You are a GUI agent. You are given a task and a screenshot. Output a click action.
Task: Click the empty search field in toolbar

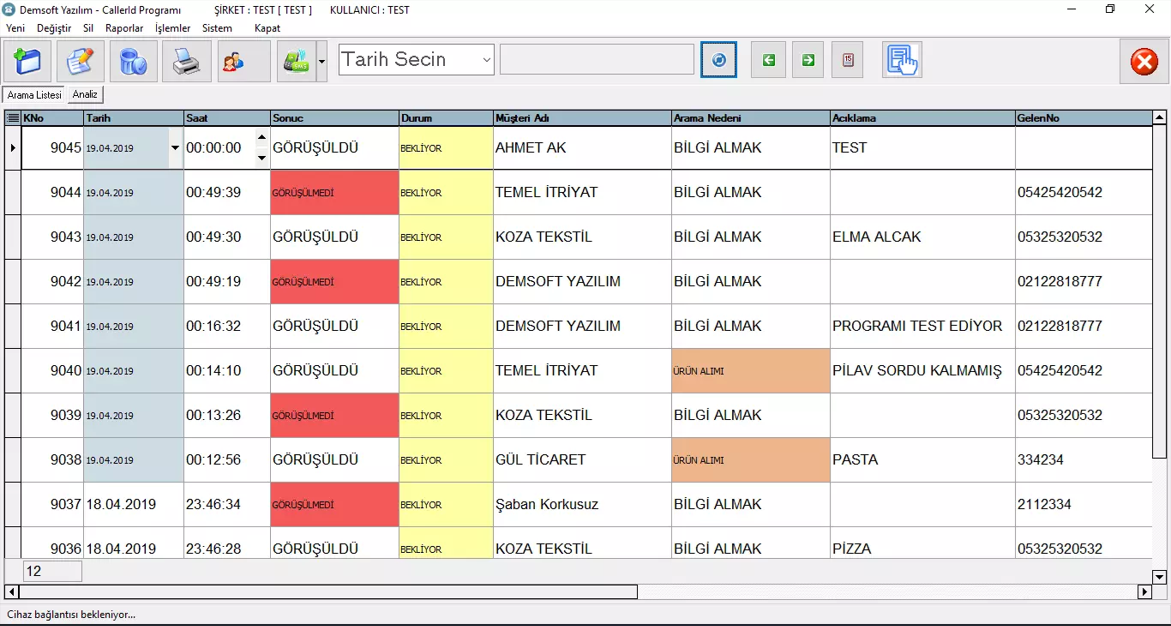pos(596,60)
